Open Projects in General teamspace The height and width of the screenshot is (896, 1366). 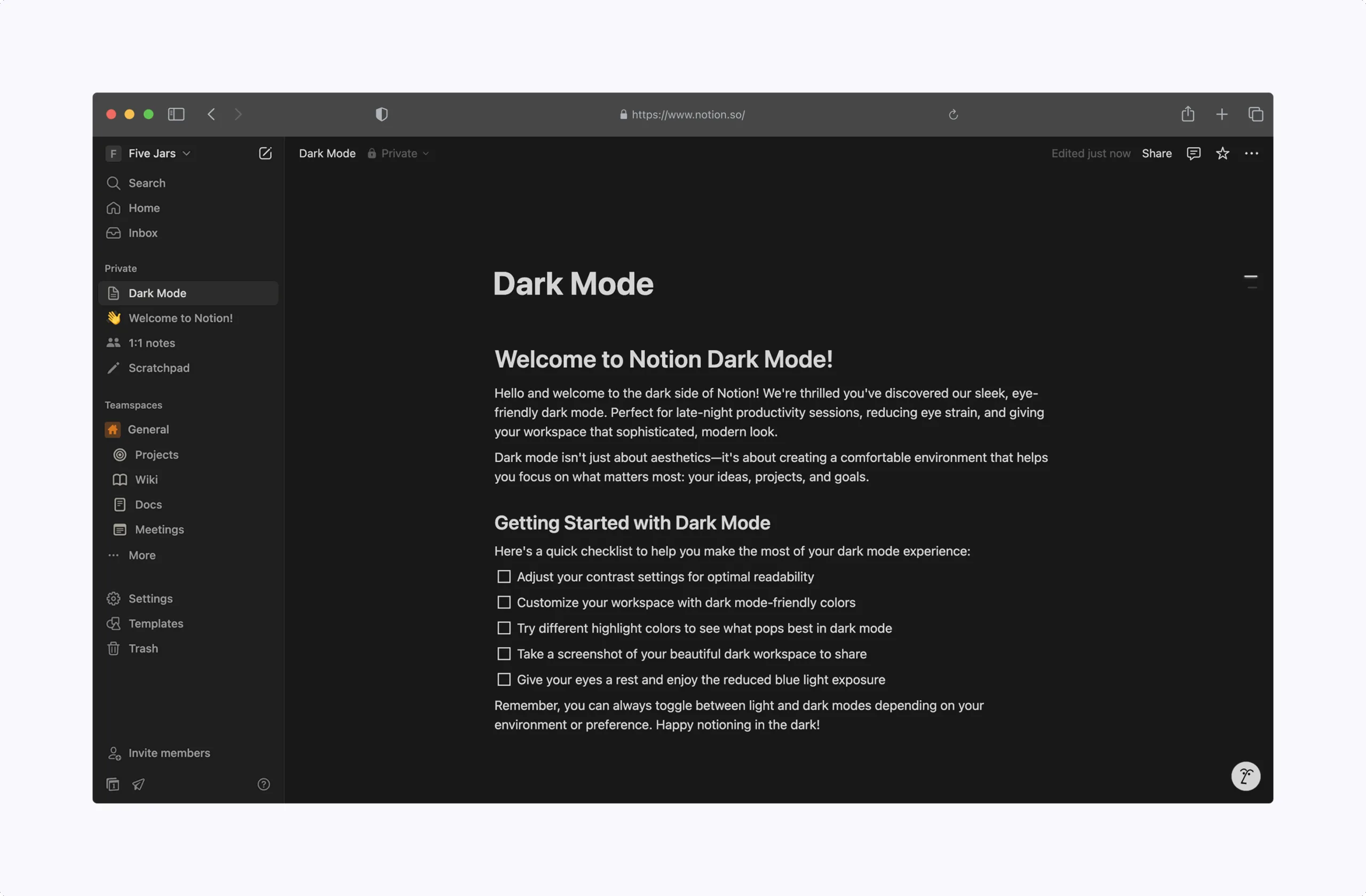188,455
